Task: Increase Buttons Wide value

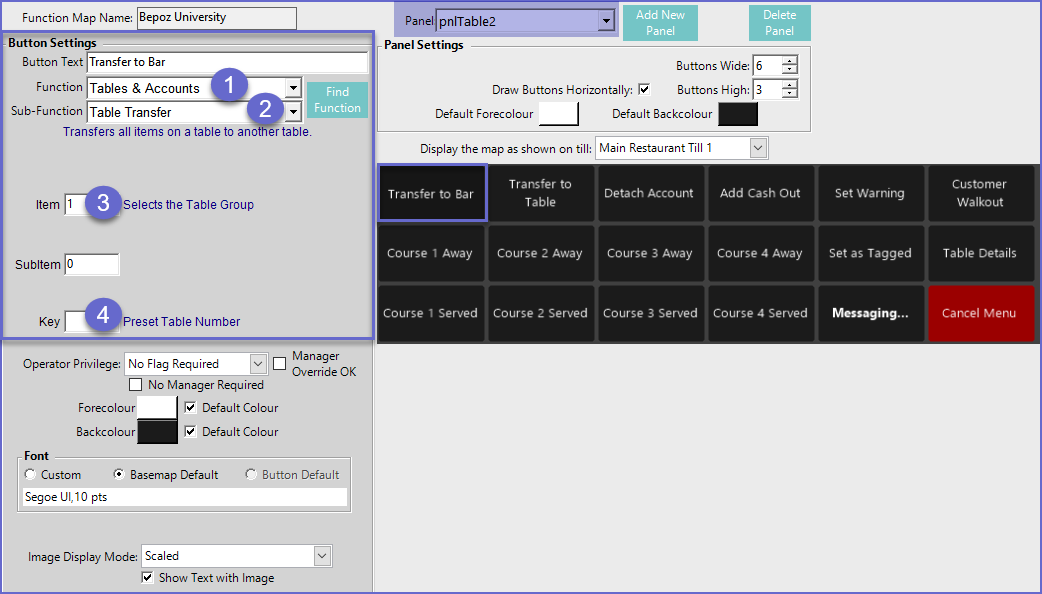Action: 789,61
